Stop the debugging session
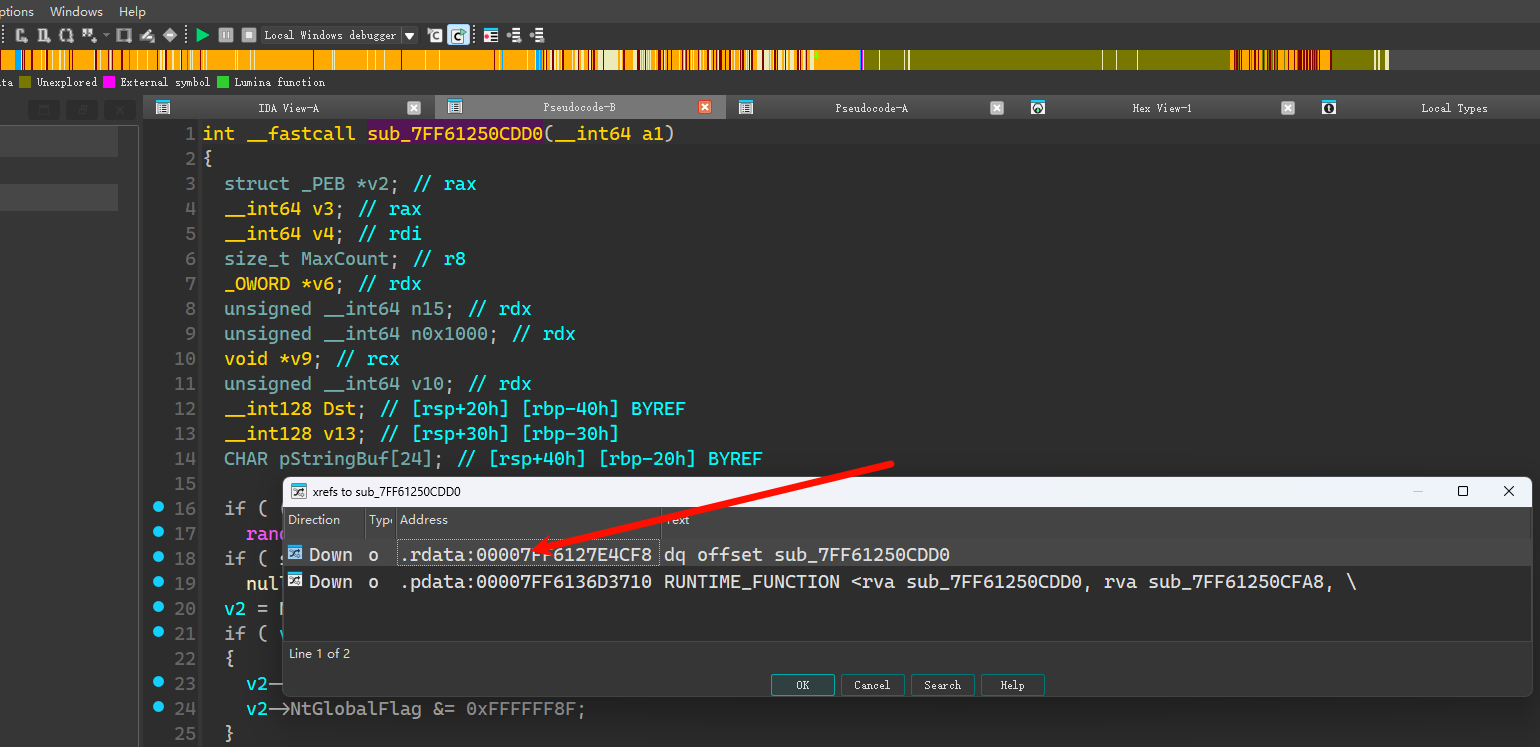The height and width of the screenshot is (747, 1540). pos(249,35)
